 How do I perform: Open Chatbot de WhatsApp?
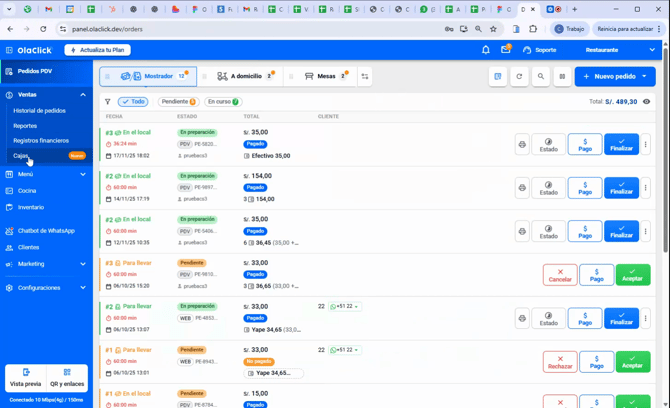tap(46, 231)
